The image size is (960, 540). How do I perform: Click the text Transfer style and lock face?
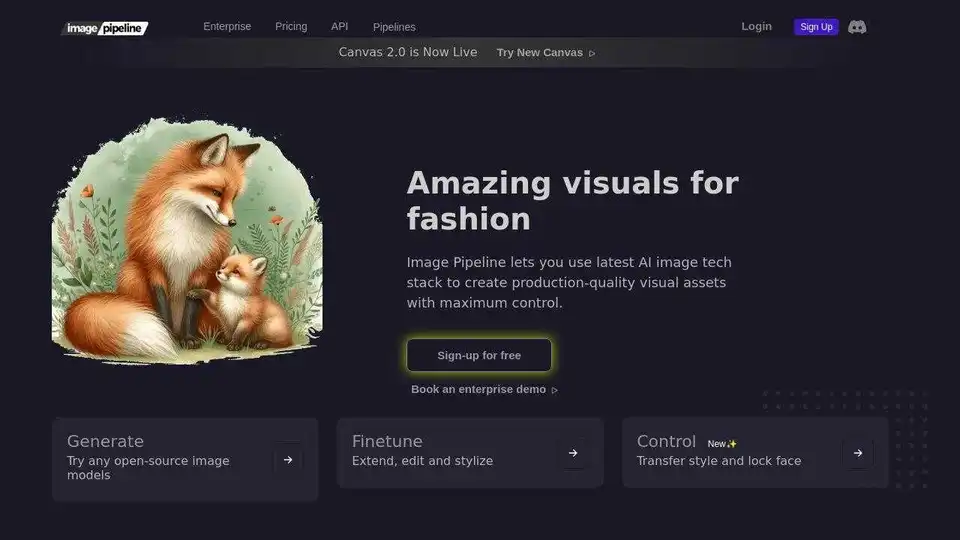719,460
